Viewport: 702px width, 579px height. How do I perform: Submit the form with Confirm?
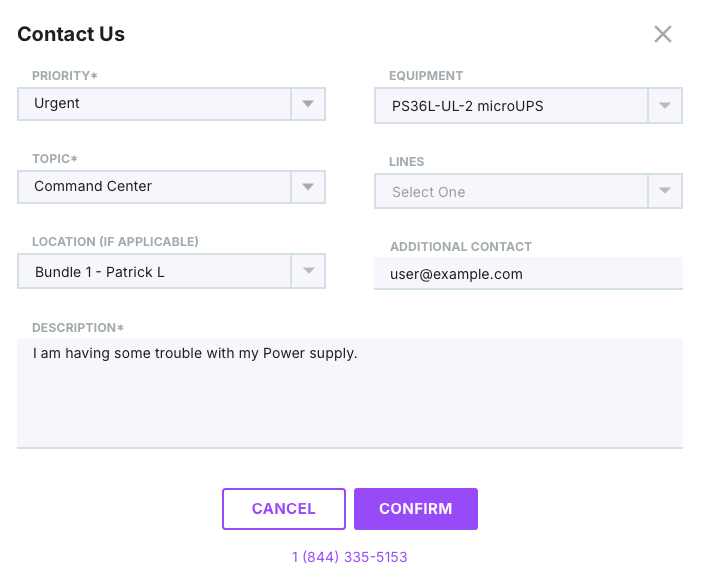click(415, 509)
